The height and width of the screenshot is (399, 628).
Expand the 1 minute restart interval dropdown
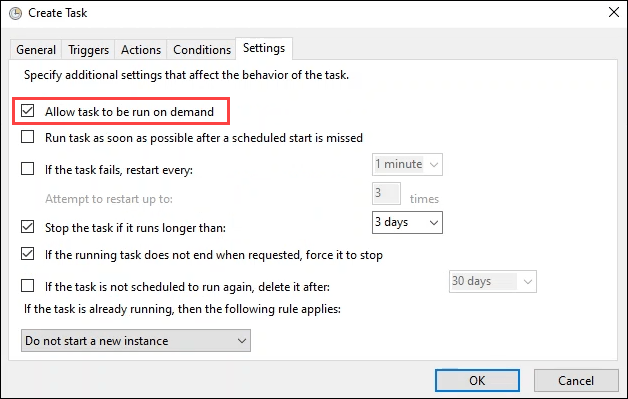tap(407, 164)
